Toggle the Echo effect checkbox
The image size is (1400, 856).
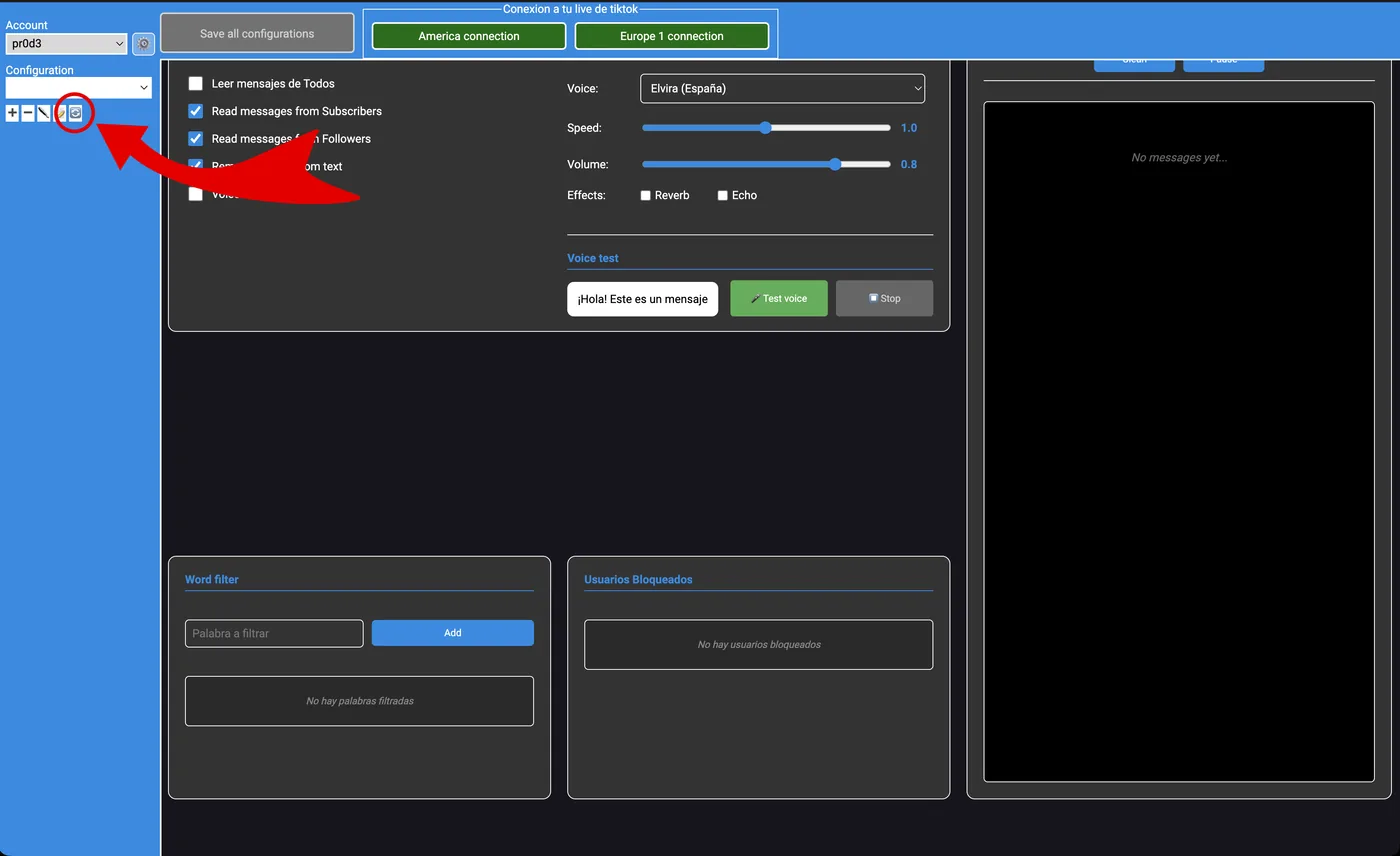coord(723,196)
